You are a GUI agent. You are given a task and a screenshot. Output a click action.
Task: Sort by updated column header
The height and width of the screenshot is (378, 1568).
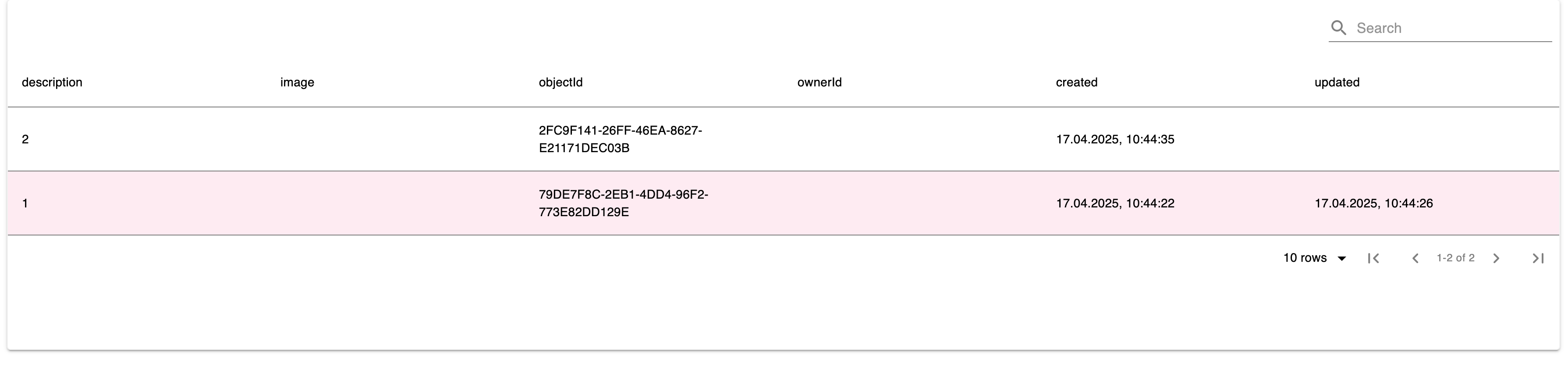pos(1337,82)
